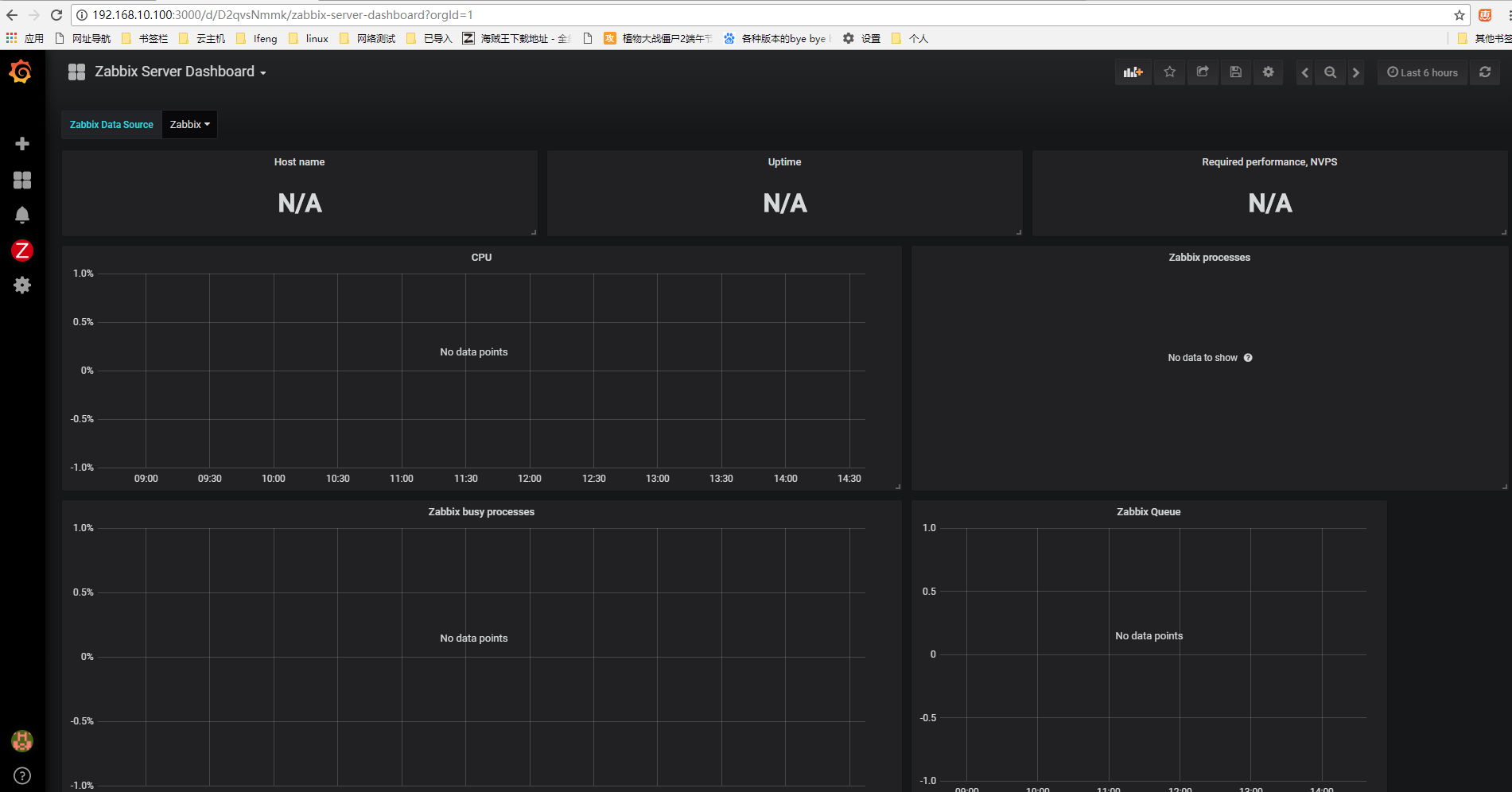Open the red Zabbix plugin sidebar icon
Image resolution: width=1512 pixels, height=792 pixels.
pos(22,250)
